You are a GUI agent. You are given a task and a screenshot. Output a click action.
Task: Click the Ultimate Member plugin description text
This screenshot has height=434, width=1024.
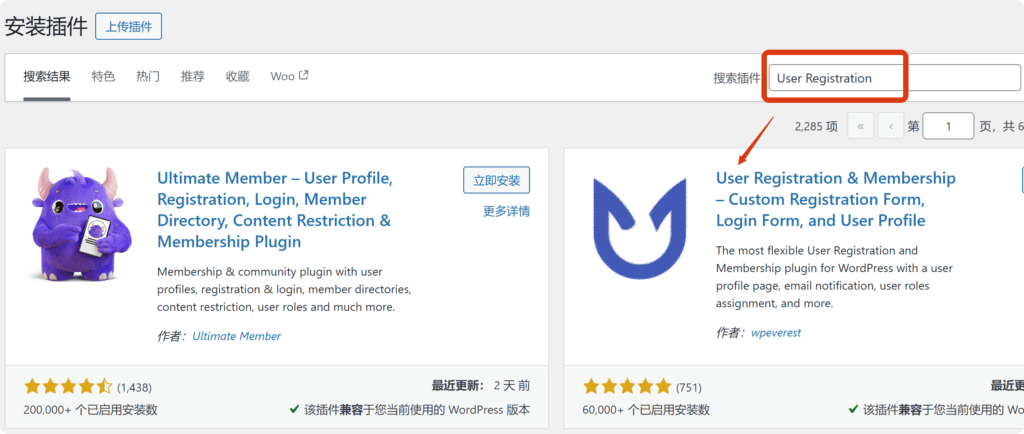(x=284, y=289)
